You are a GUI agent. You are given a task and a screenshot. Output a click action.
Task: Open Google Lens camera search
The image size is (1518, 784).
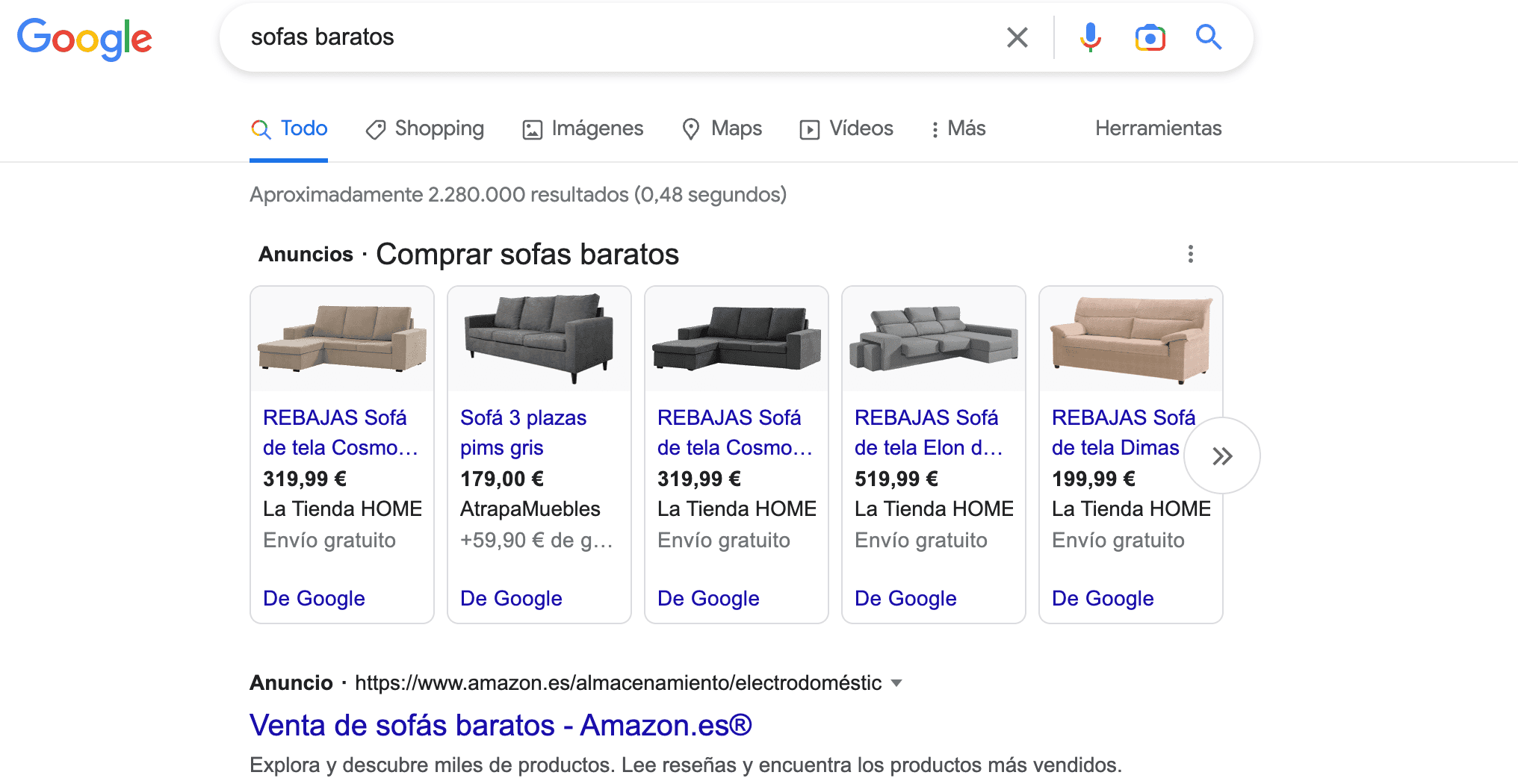click(1150, 37)
